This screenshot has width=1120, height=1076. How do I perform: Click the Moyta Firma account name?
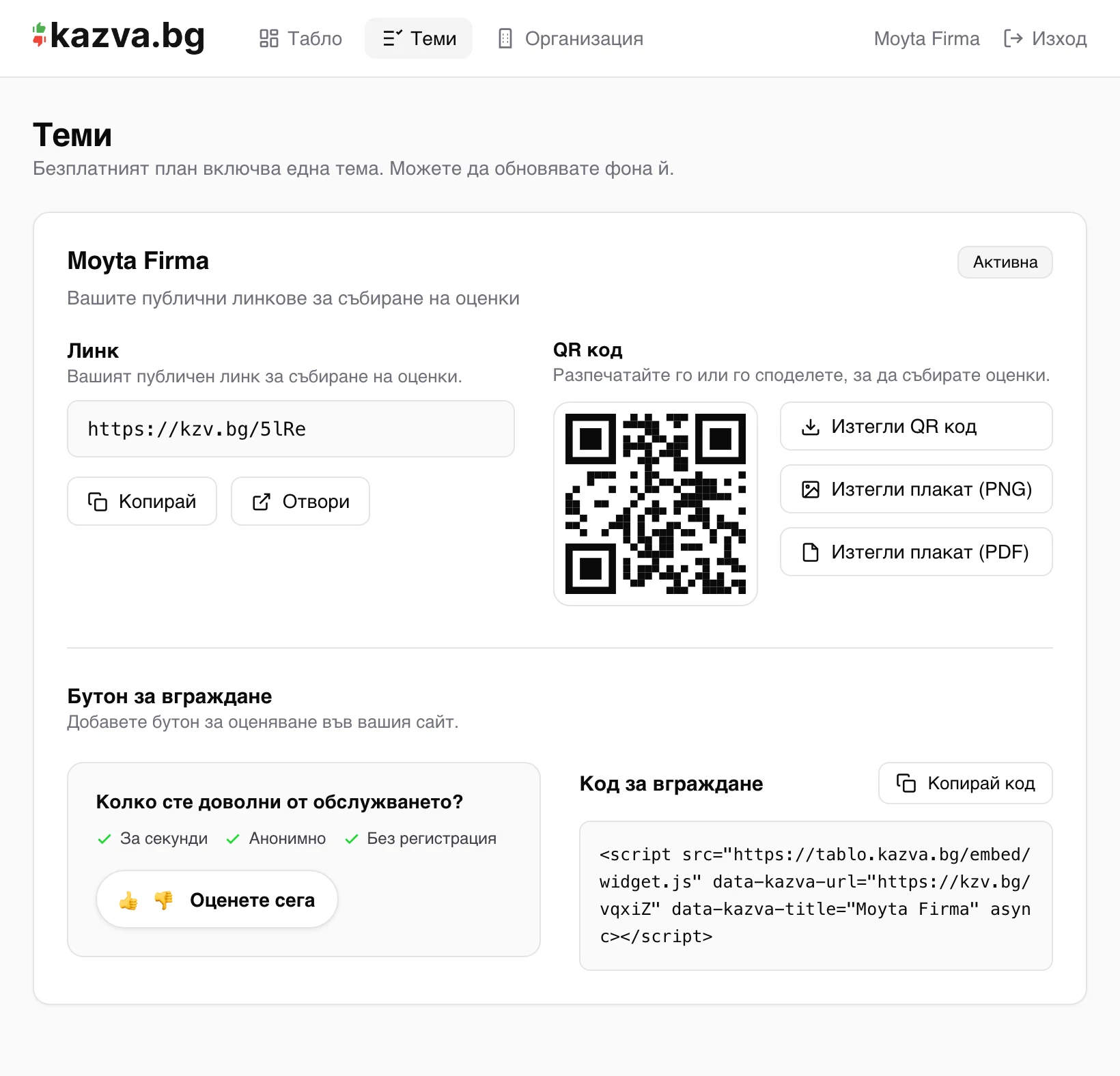pyautogui.click(x=927, y=38)
